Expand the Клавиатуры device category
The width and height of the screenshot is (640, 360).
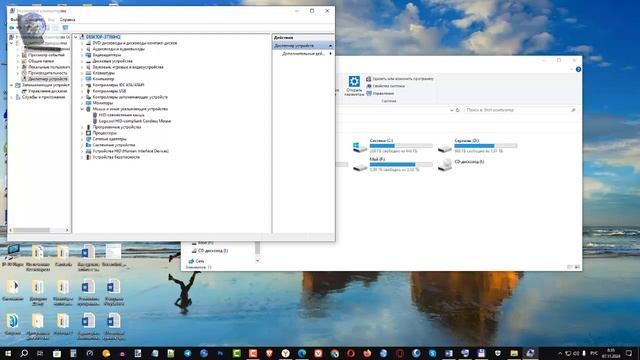pyautogui.click(x=82, y=73)
